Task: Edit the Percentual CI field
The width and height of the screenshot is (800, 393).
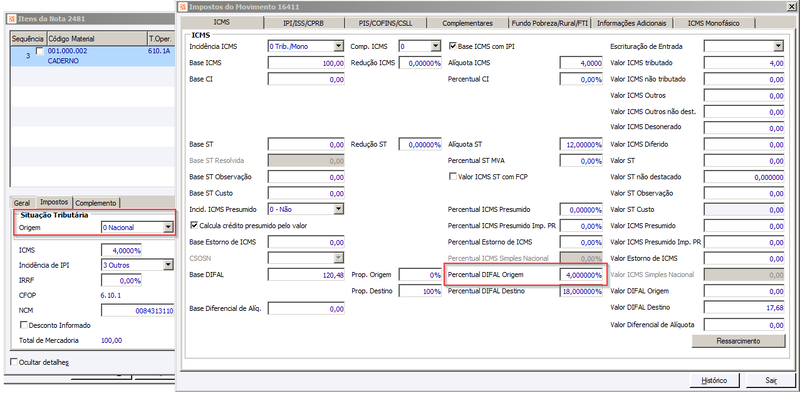Action: coord(582,79)
